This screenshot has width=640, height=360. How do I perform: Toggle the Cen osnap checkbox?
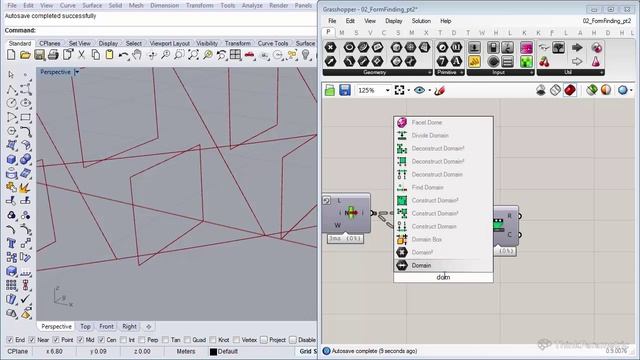pyautogui.click(x=101, y=340)
